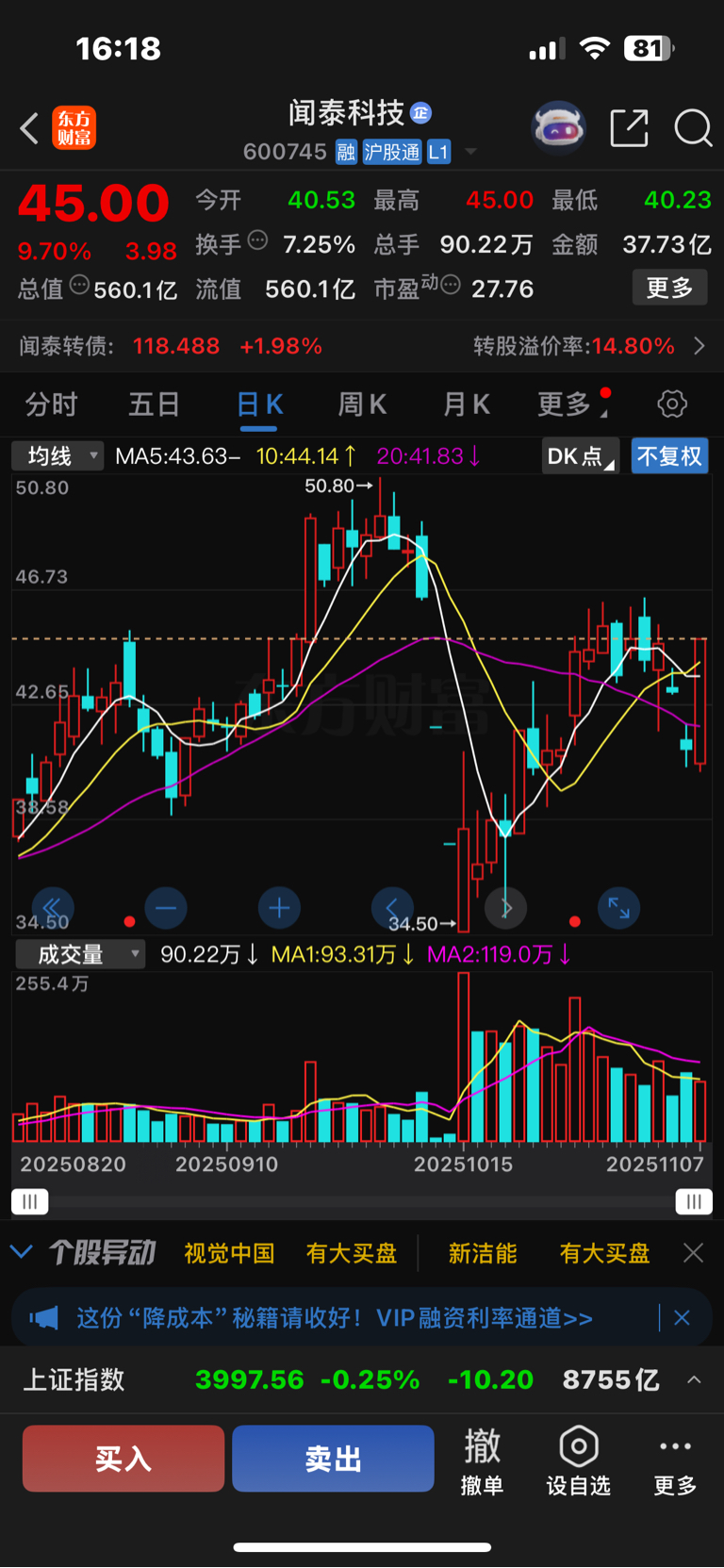Tap the double-left fast rewind chart button
724x1568 pixels.
click(52, 908)
